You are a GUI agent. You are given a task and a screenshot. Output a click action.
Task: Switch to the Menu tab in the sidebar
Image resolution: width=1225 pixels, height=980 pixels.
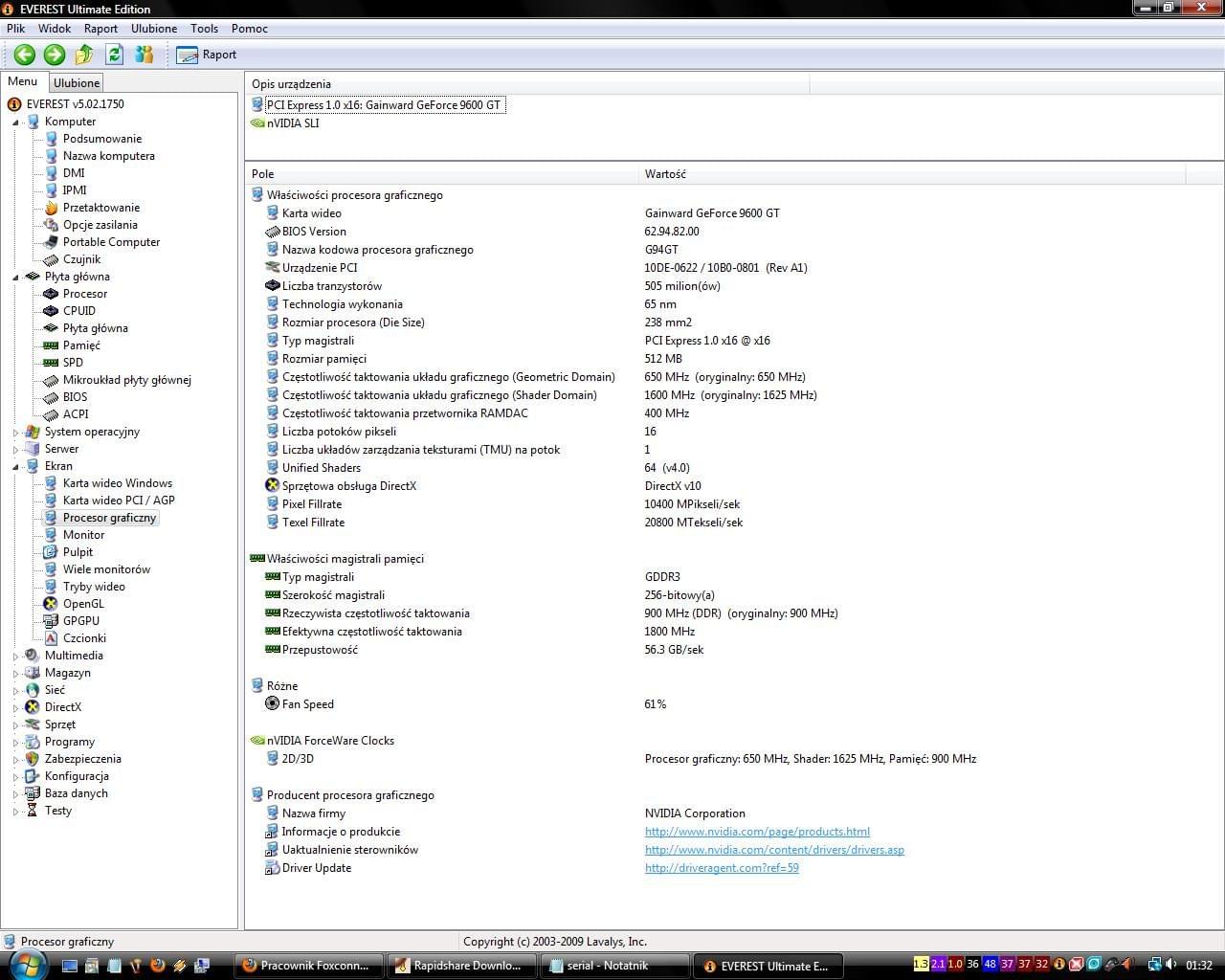(23, 82)
